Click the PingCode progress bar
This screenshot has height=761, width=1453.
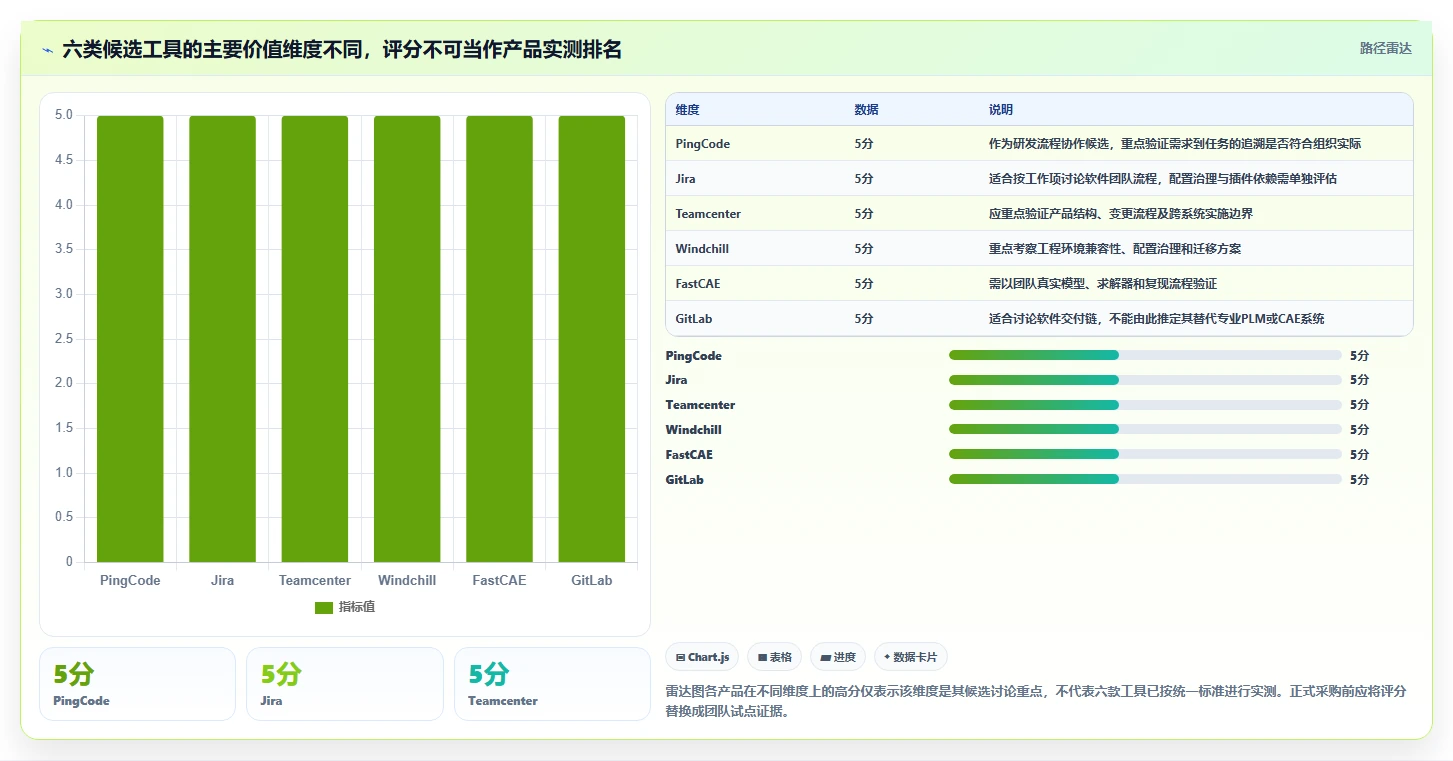click(x=1145, y=355)
